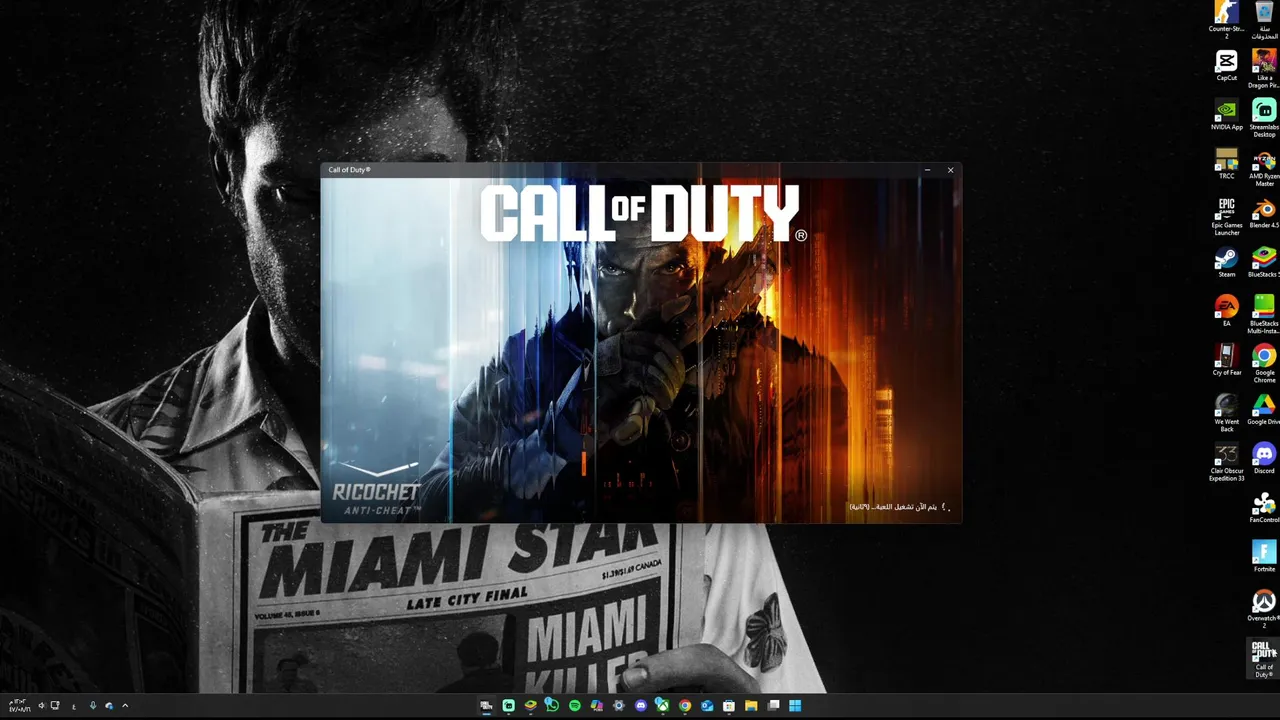This screenshot has width=1280, height=720.
Task: Open File Explorer from the taskbar
Action: tap(751, 705)
